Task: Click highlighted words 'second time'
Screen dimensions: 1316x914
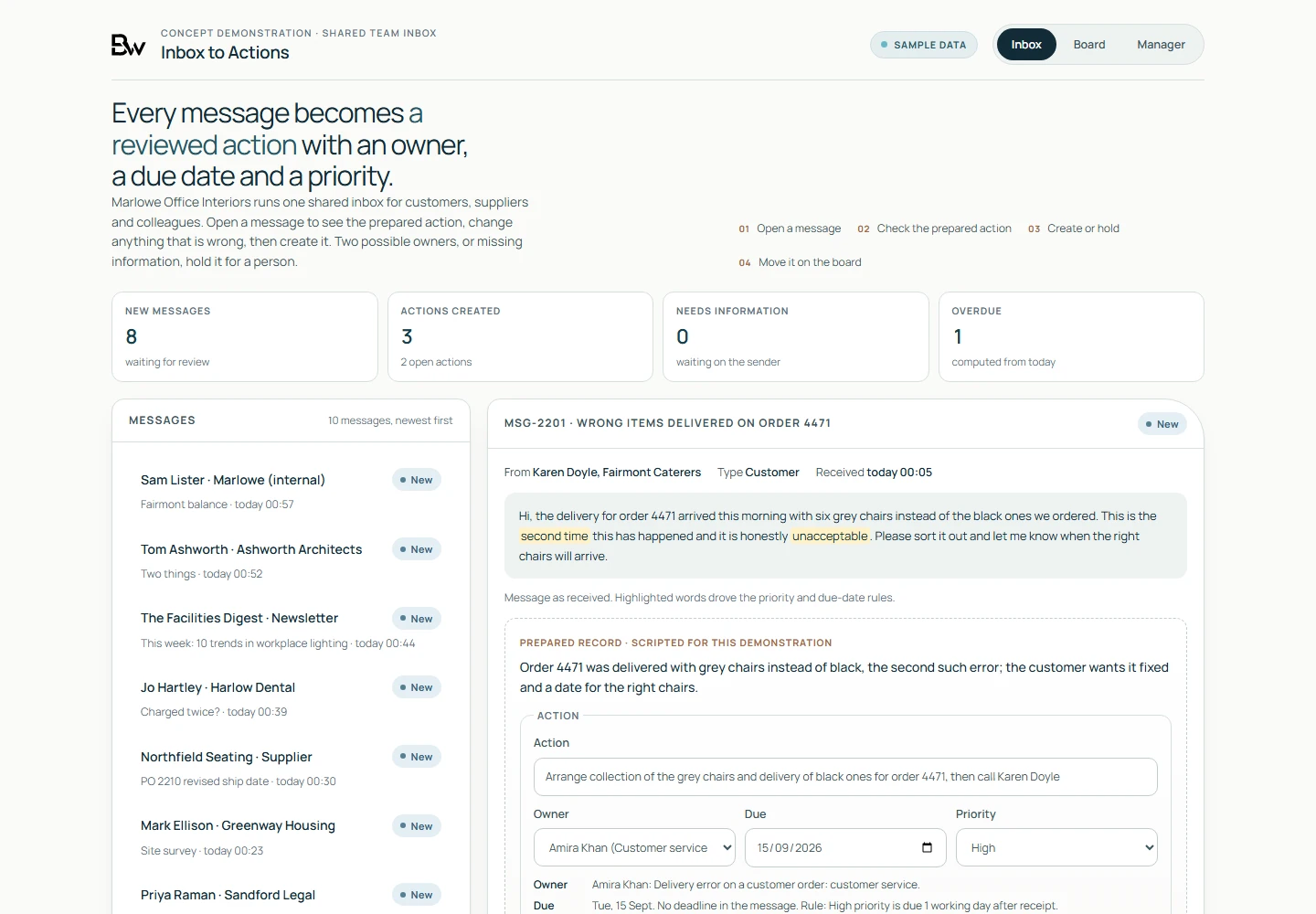Action: pyautogui.click(x=555, y=537)
